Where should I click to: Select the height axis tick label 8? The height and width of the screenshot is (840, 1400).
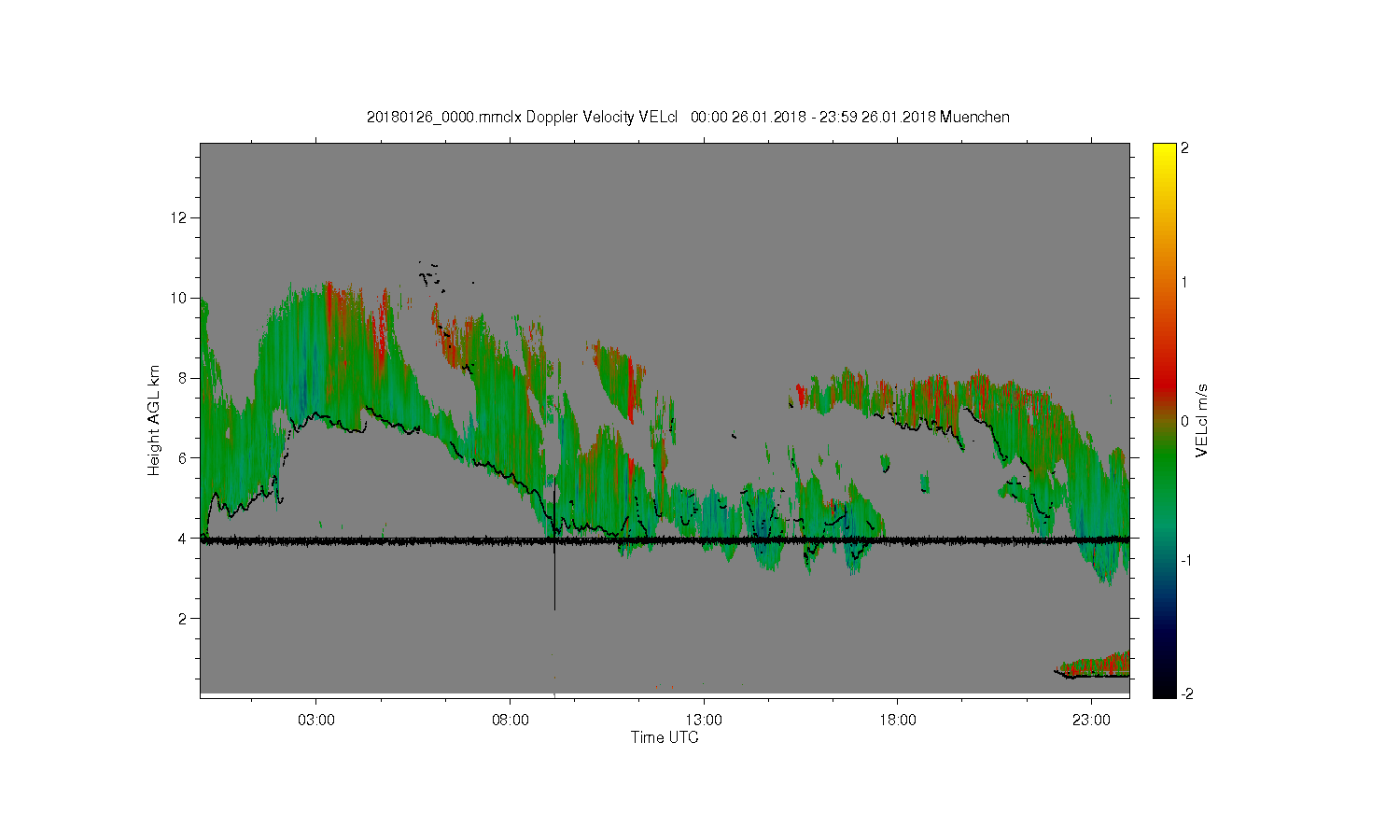184,378
